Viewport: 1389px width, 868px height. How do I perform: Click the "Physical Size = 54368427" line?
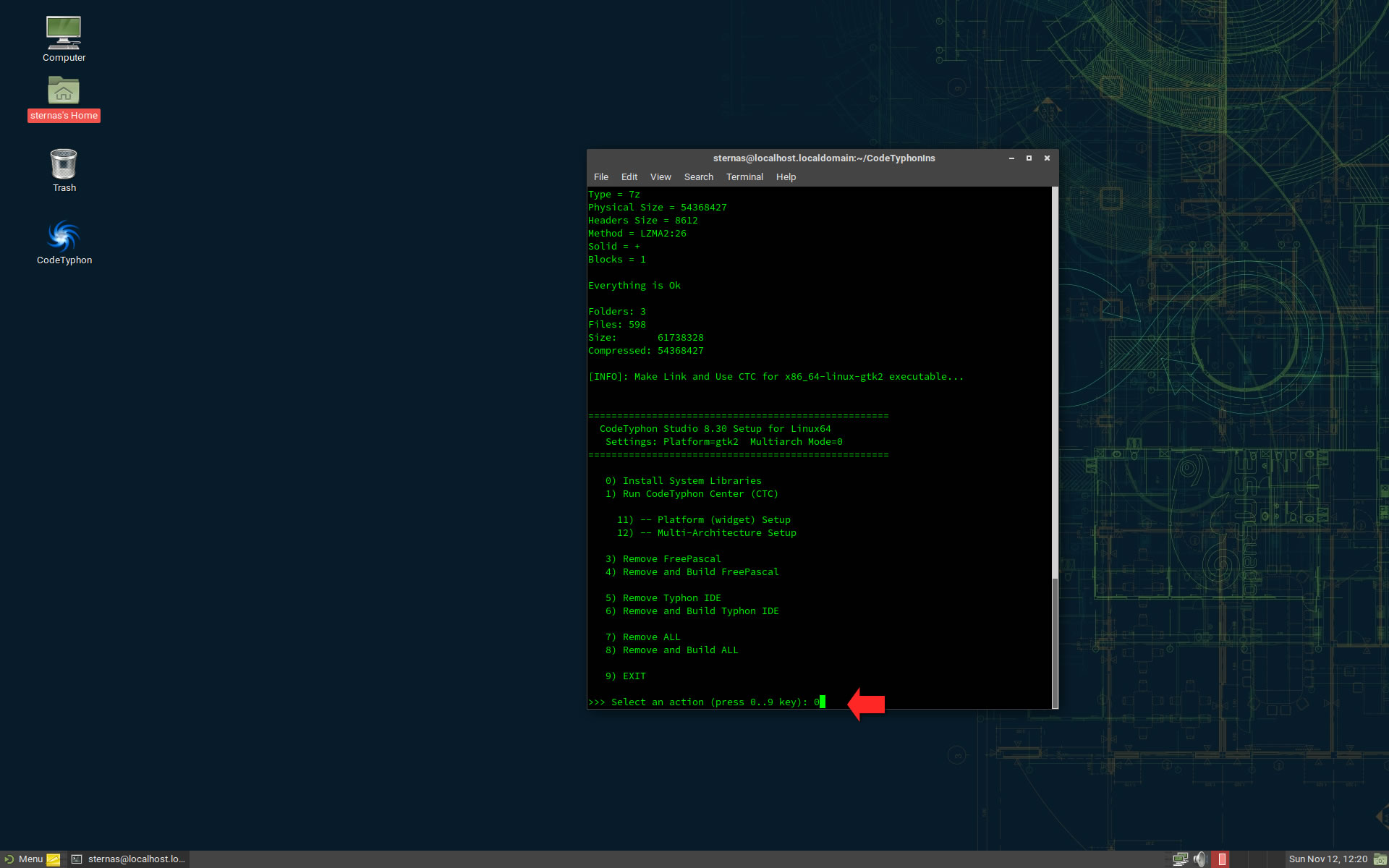(657, 208)
